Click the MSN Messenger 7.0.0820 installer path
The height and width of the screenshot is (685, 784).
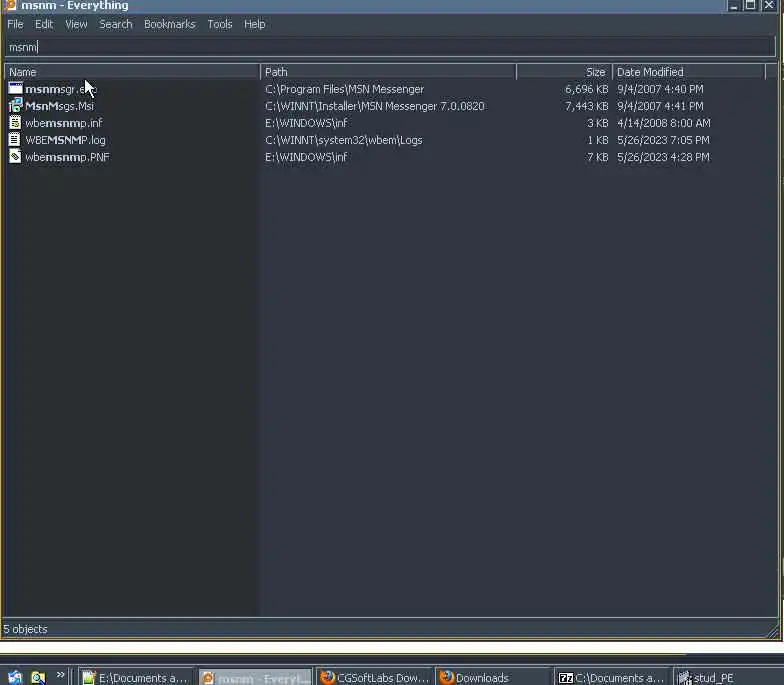(374, 106)
